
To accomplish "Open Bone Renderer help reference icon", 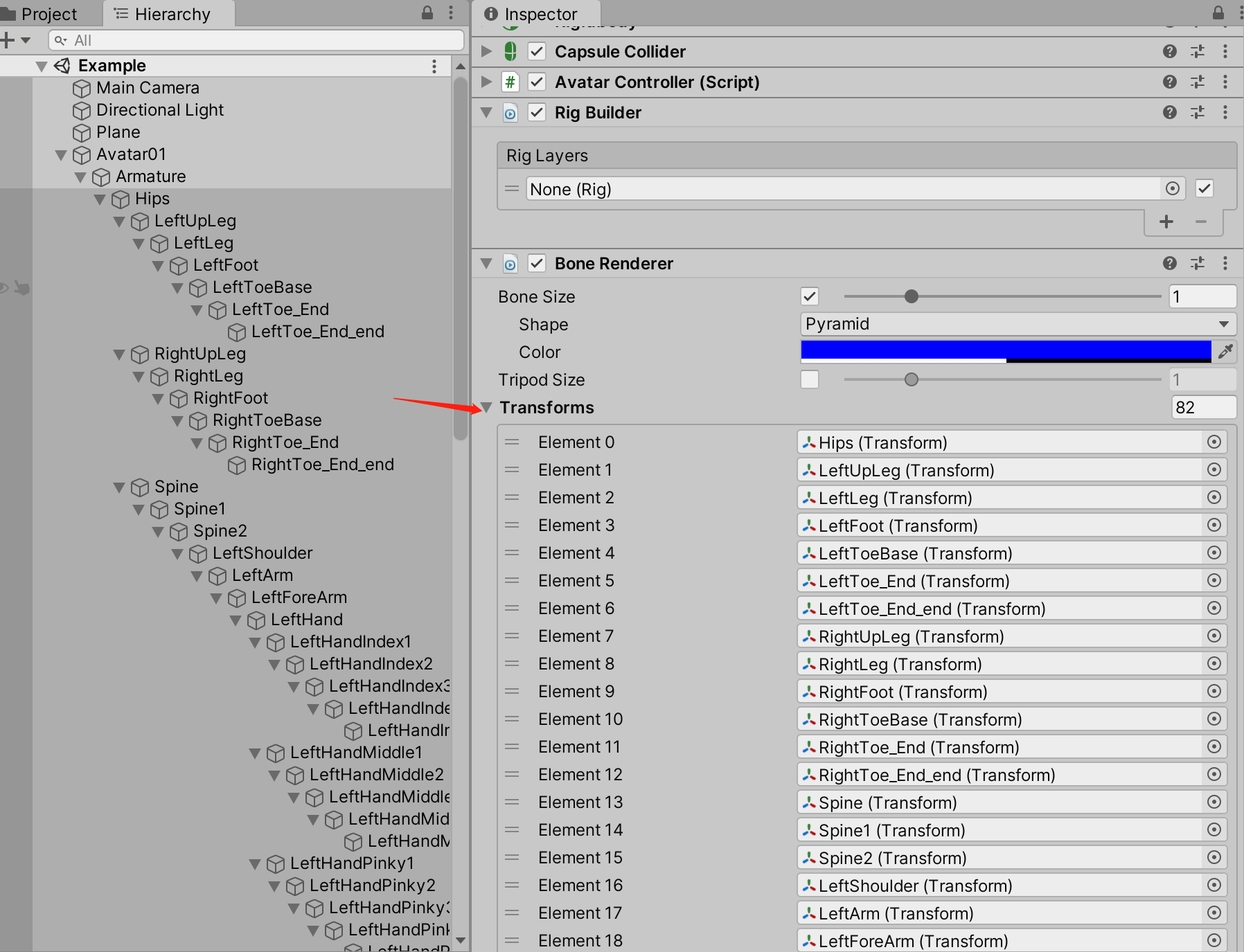I will click(1169, 263).
